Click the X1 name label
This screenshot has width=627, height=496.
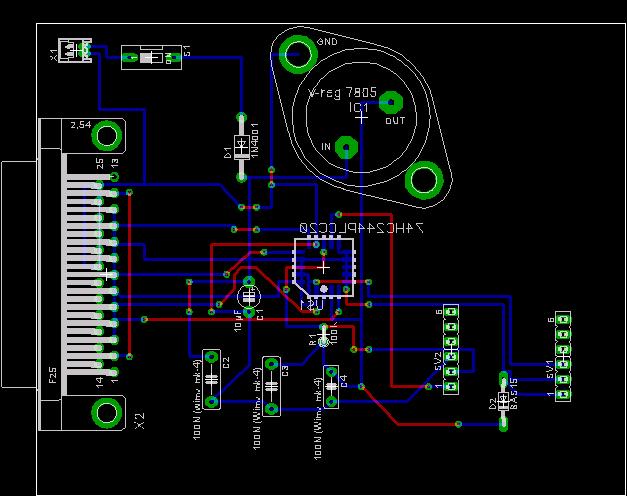point(53,55)
